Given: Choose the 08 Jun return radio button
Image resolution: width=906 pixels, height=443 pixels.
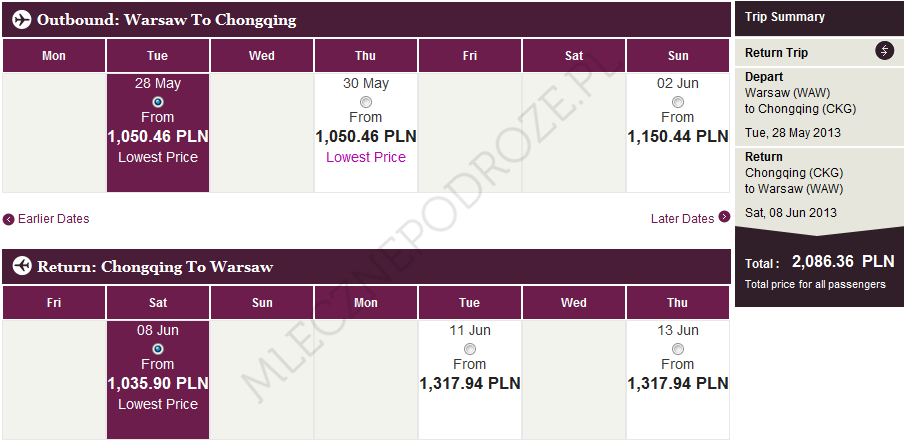Looking at the screenshot, I should (x=158, y=348).
